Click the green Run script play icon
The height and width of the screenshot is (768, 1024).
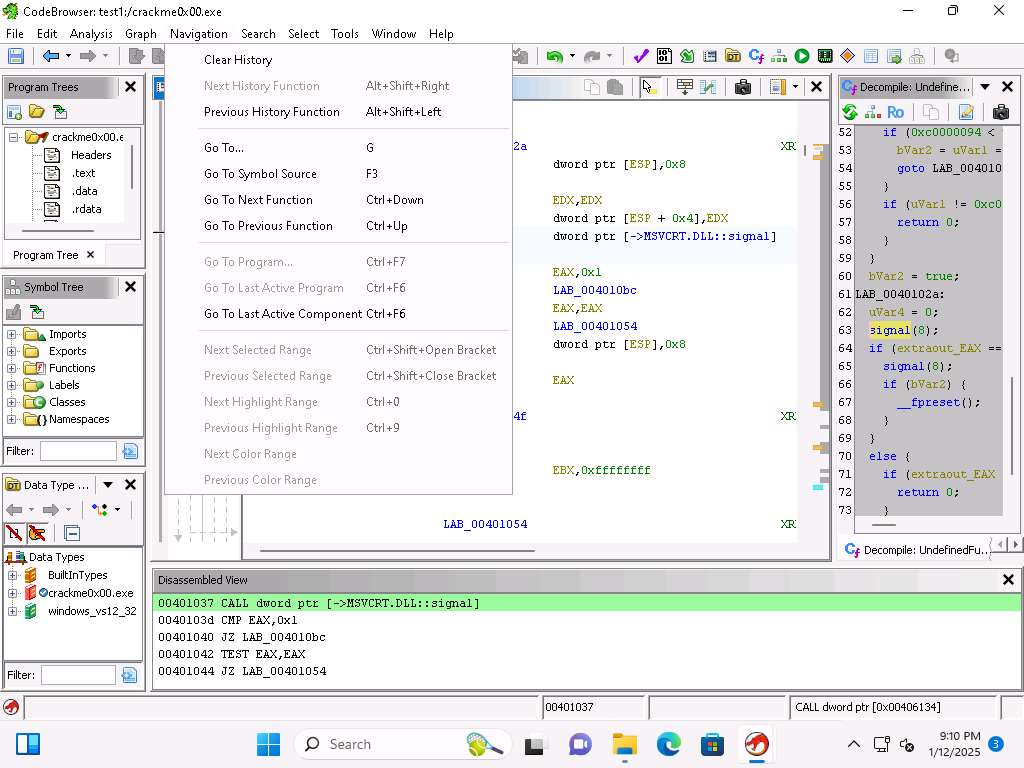[802, 57]
